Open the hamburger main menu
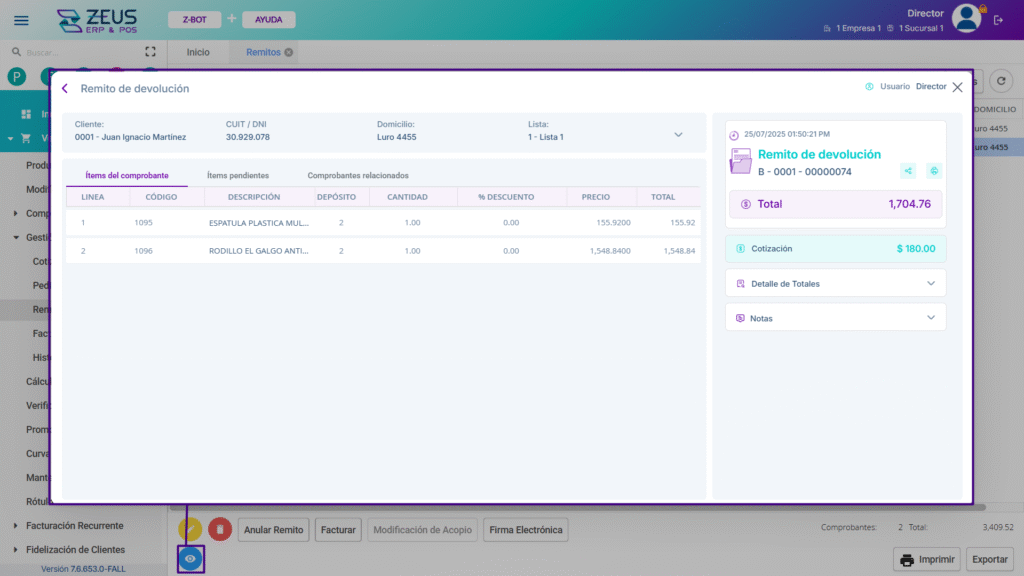Screen dimensions: 1024x576 point(21,20)
